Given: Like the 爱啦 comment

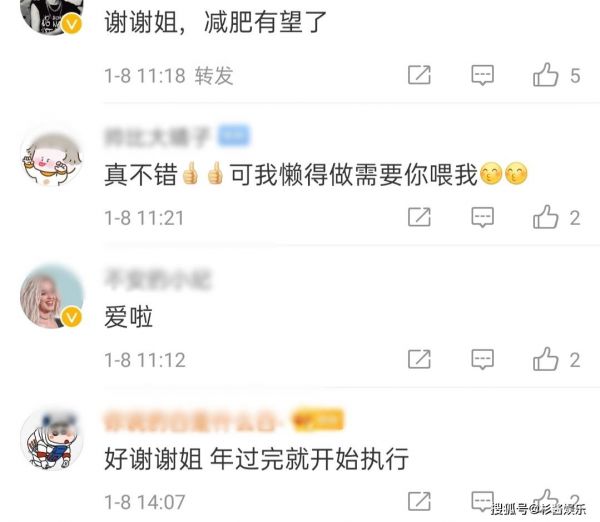Looking at the screenshot, I should (546, 359).
